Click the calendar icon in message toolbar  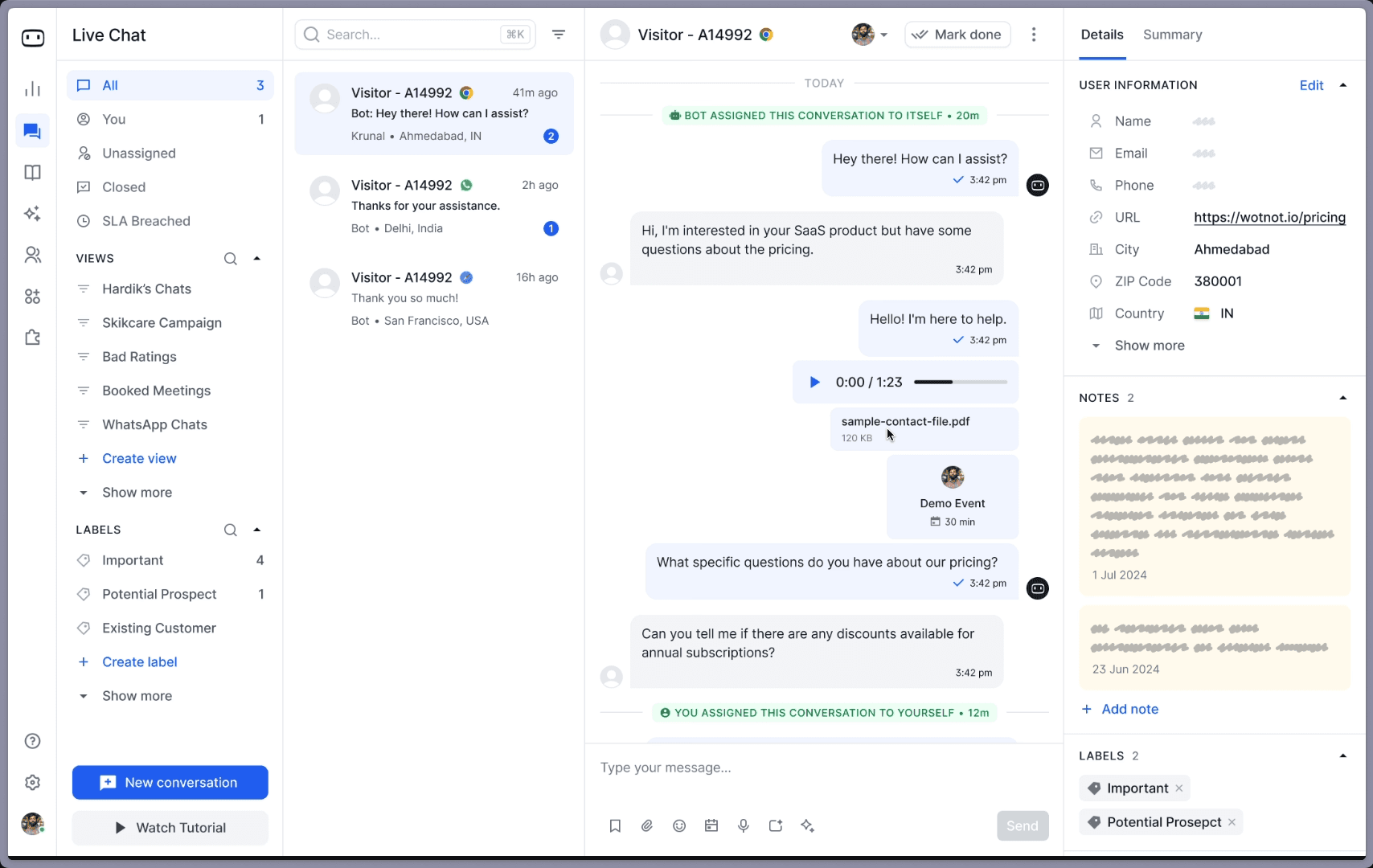click(x=711, y=825)
